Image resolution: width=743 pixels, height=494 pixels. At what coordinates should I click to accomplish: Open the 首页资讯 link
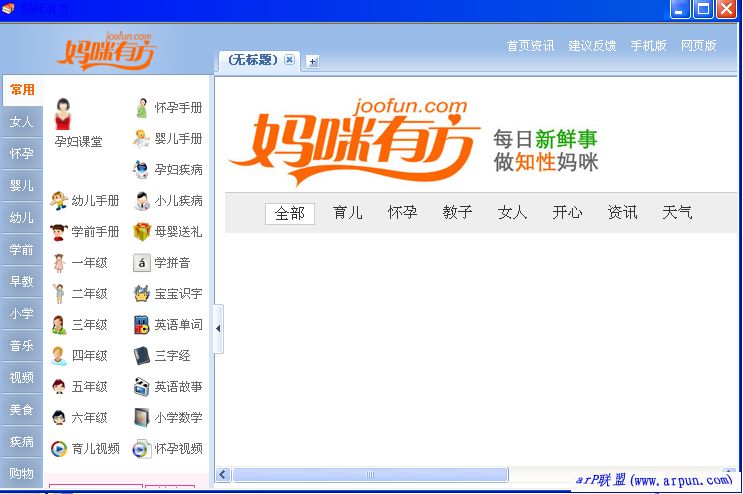(530, 46)
